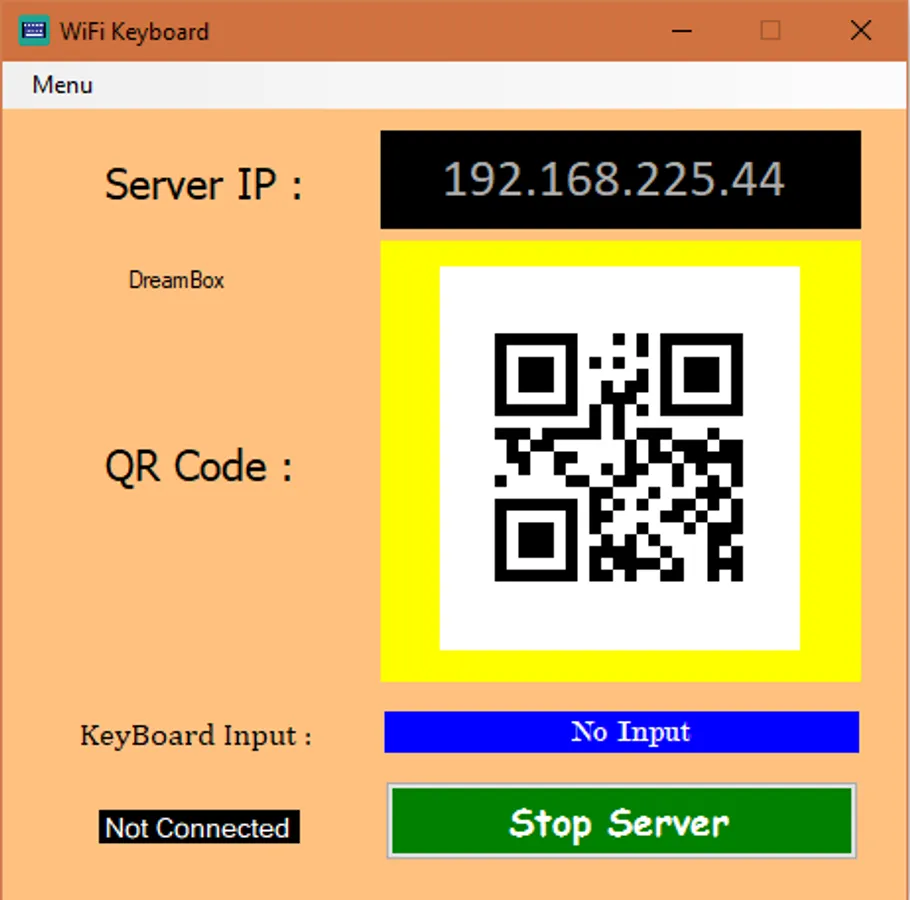This screenshot has width=910, height=900.
Task: Close the WiFi Keyboard window
Action: [x=861, y=31]
